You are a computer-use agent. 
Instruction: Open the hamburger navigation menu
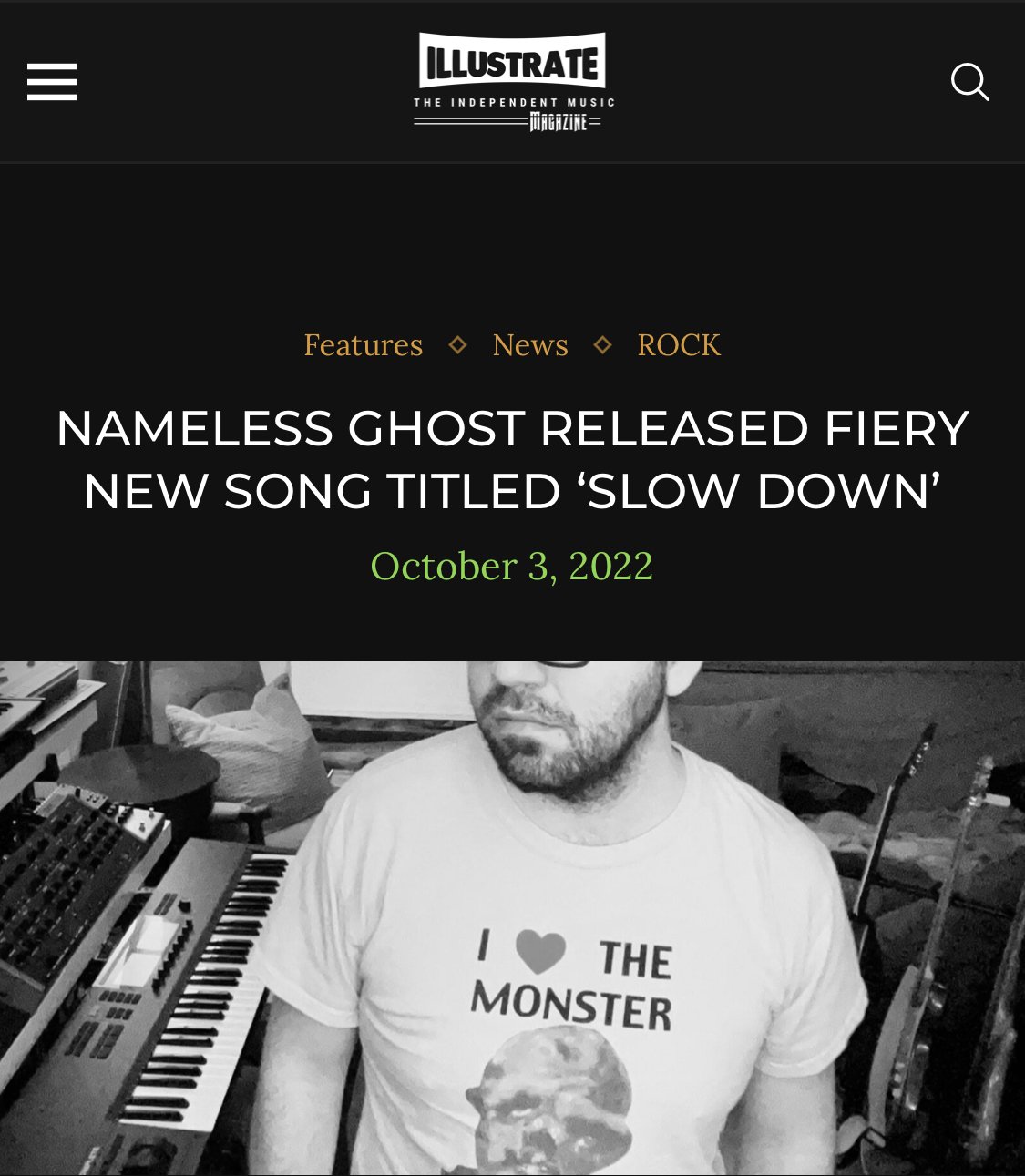click(x=52, y=82)
